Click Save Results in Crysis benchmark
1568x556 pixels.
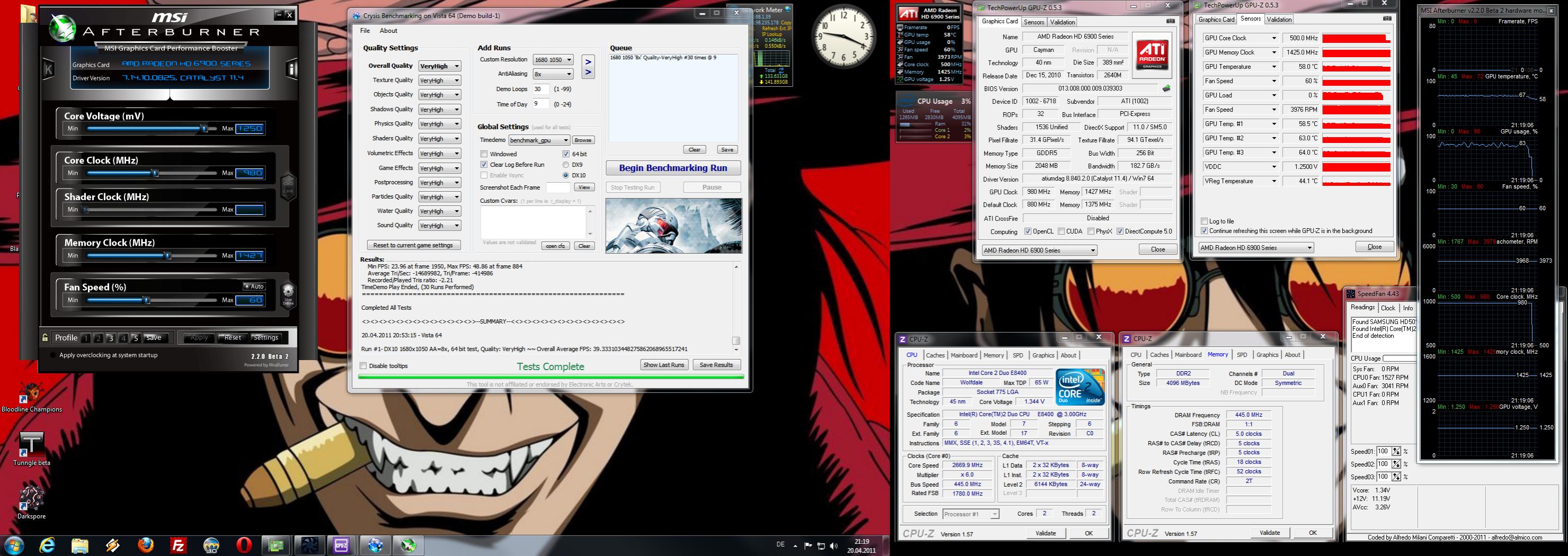pyautogui.click(x=716, y=364)
